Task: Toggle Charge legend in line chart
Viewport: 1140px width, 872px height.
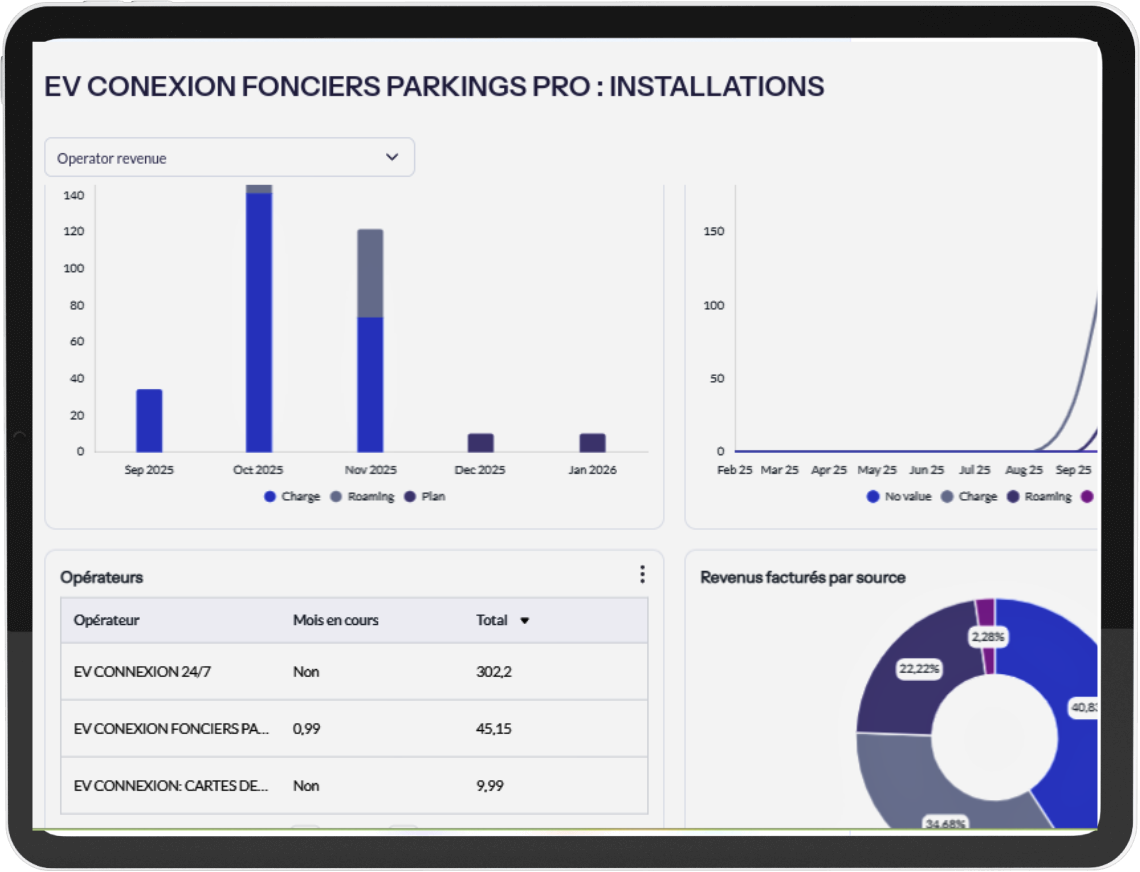Action: pos(969,497)
